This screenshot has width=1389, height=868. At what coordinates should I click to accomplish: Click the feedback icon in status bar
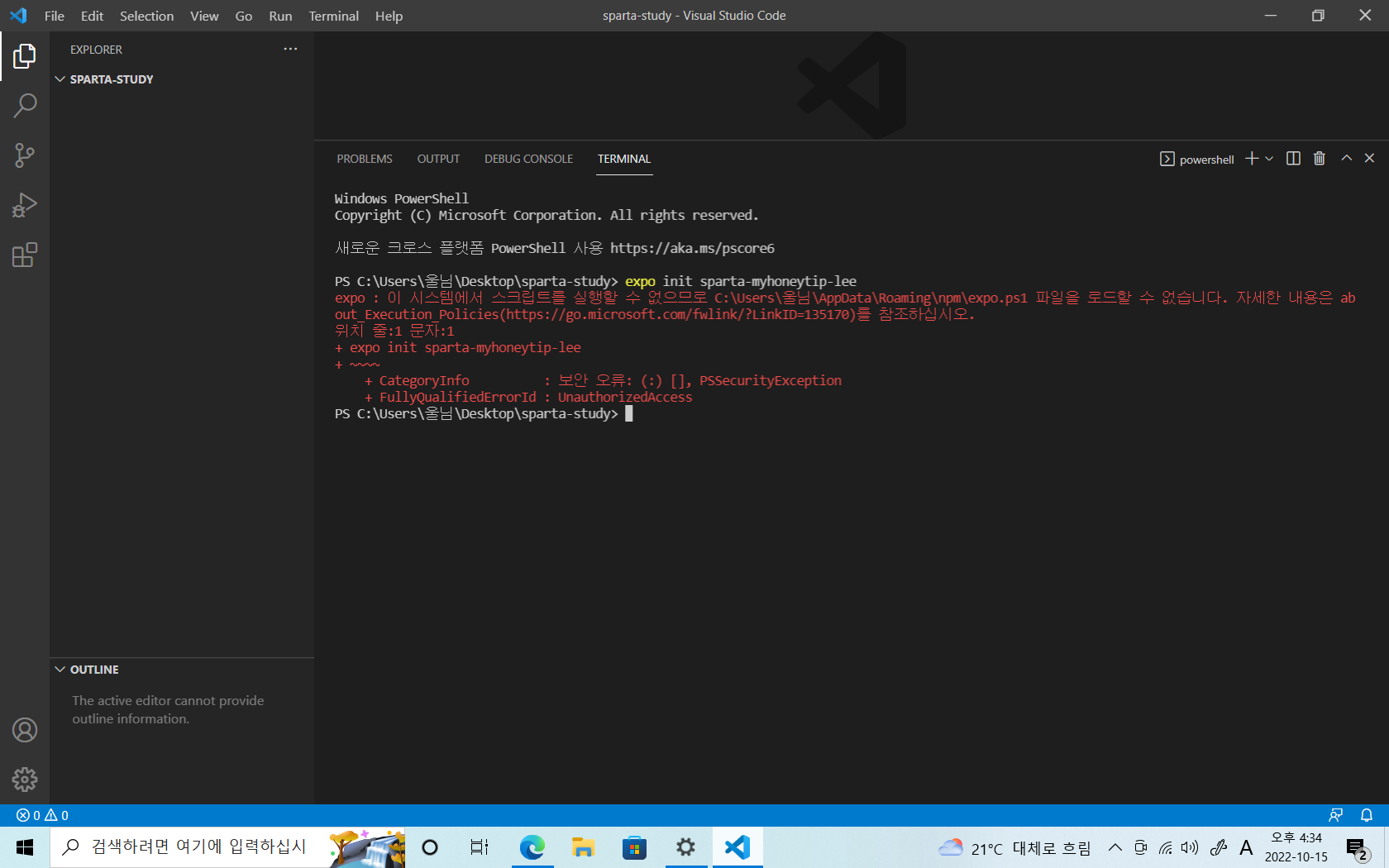[1335, 815]
